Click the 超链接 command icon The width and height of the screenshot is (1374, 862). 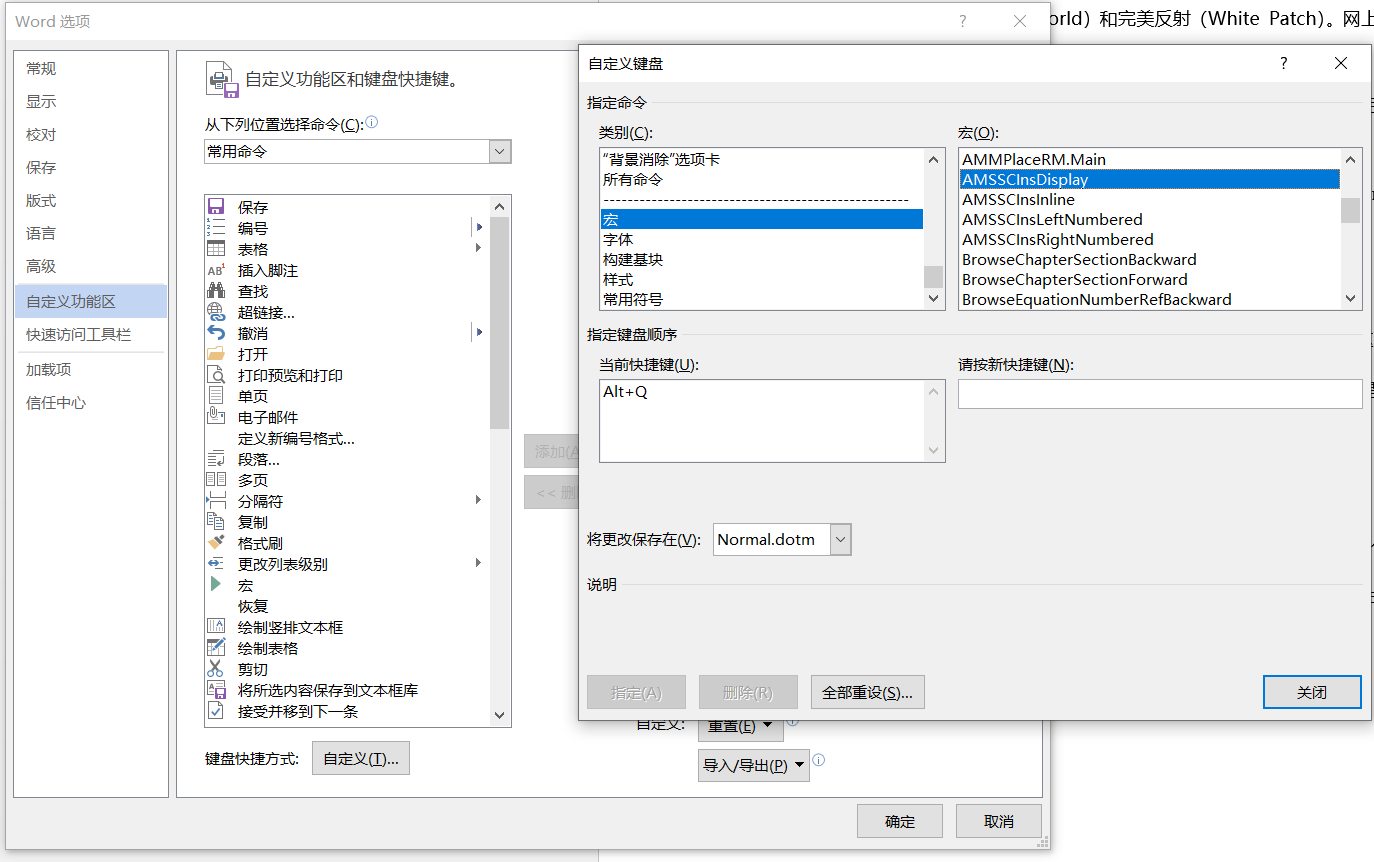[216, 311]
